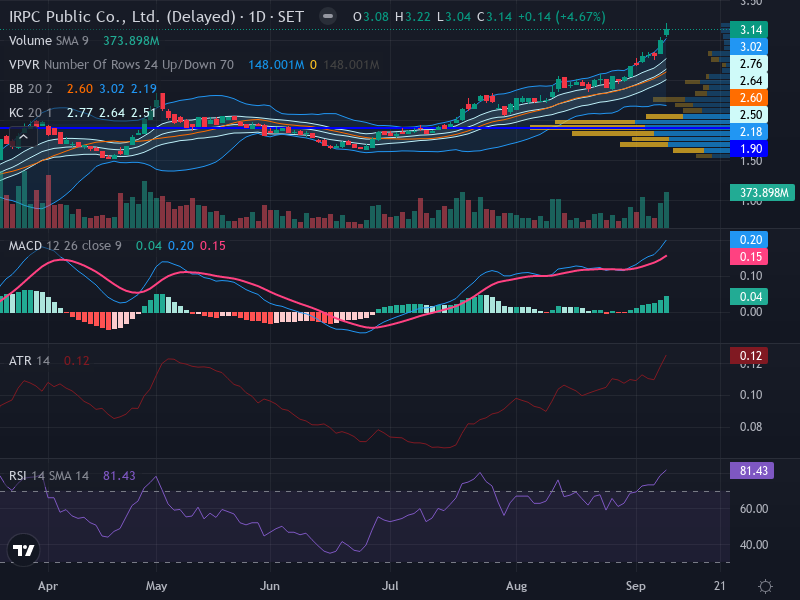Click the purple 81.43 RSI value label
The width and height of the screenshot is (800, 600).
click(x=752, y=470)
